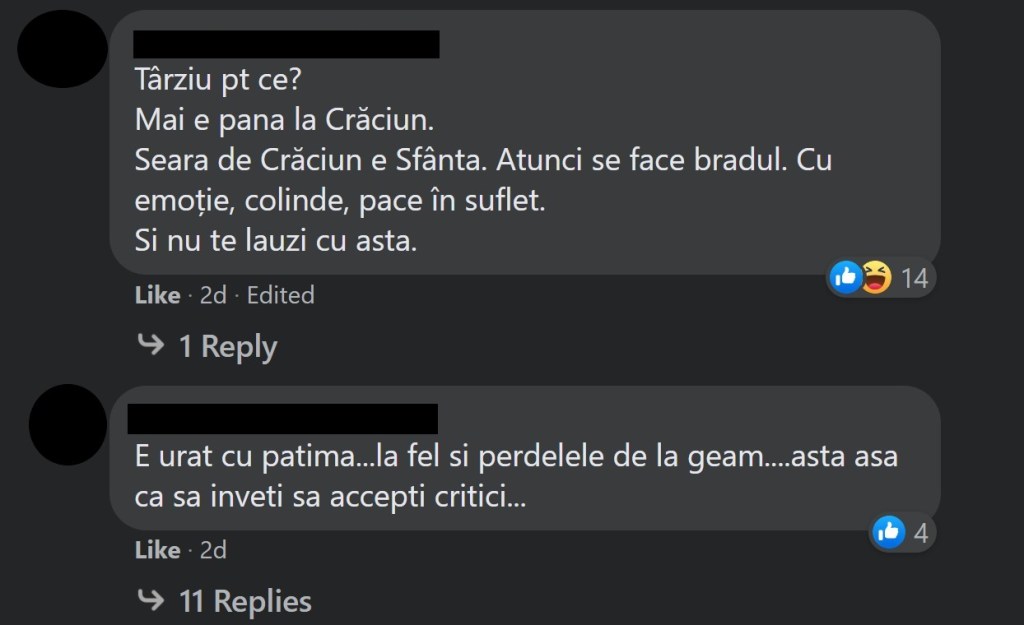Open the first commenter's name link
The height and width of the screenshot is (625, 1024).
click(x=286, y=45)
